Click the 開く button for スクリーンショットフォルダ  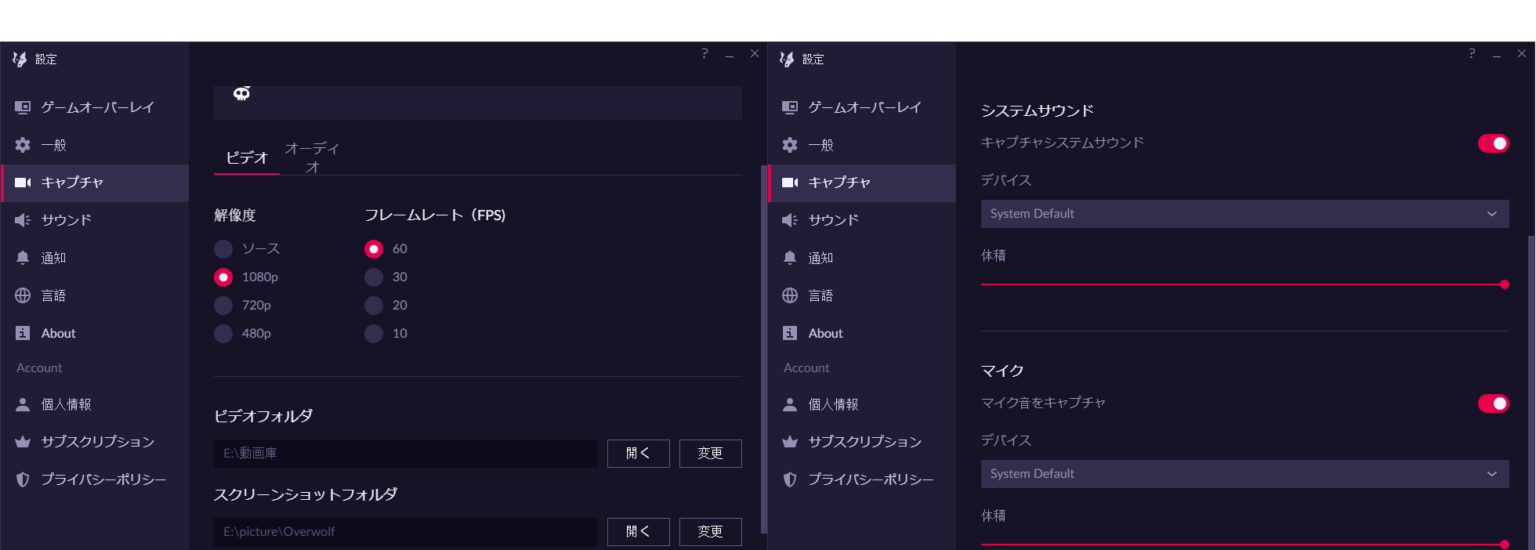(x=638, y=531)
